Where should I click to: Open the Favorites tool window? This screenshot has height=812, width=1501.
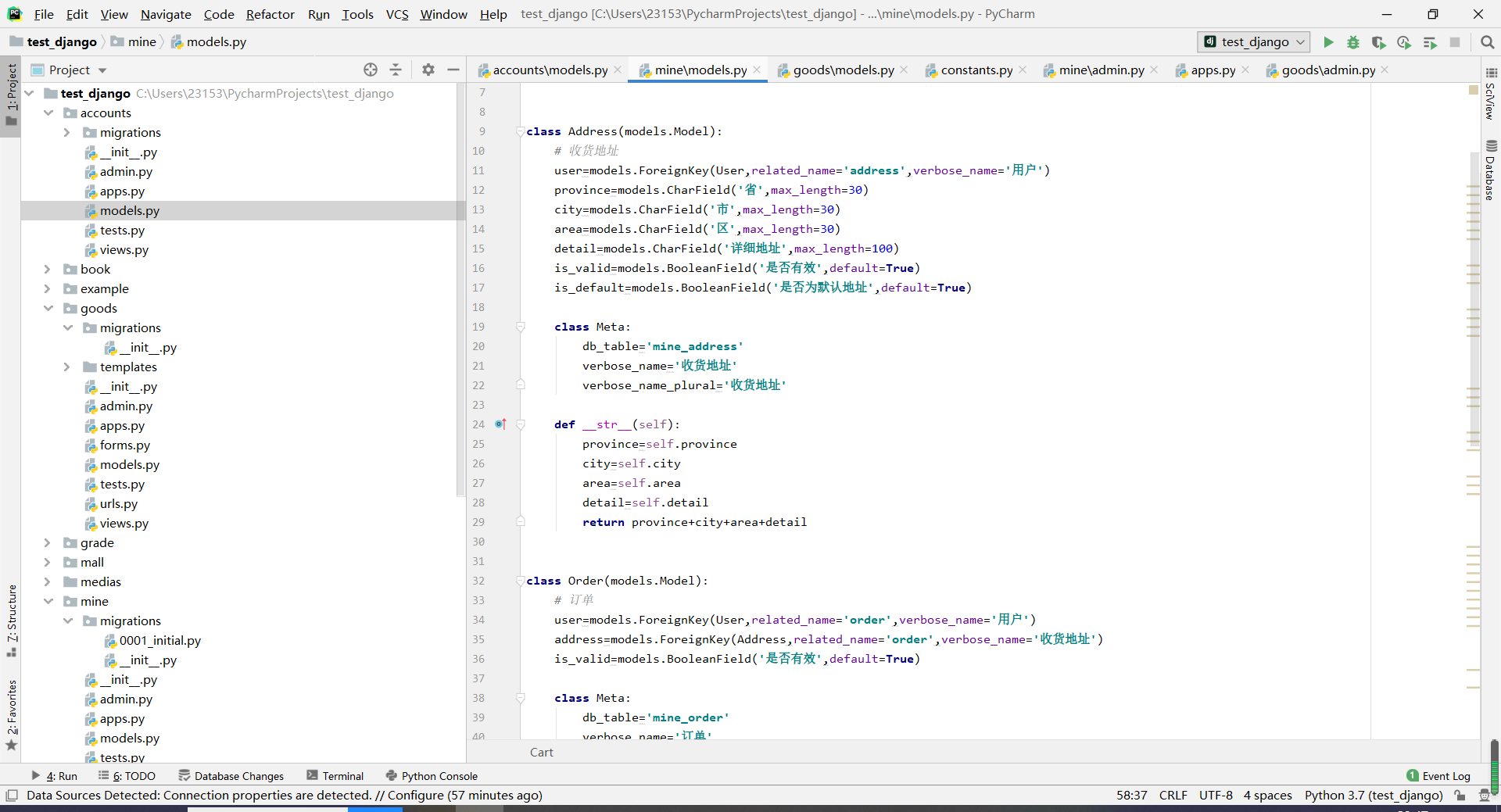tap(11, 715)
